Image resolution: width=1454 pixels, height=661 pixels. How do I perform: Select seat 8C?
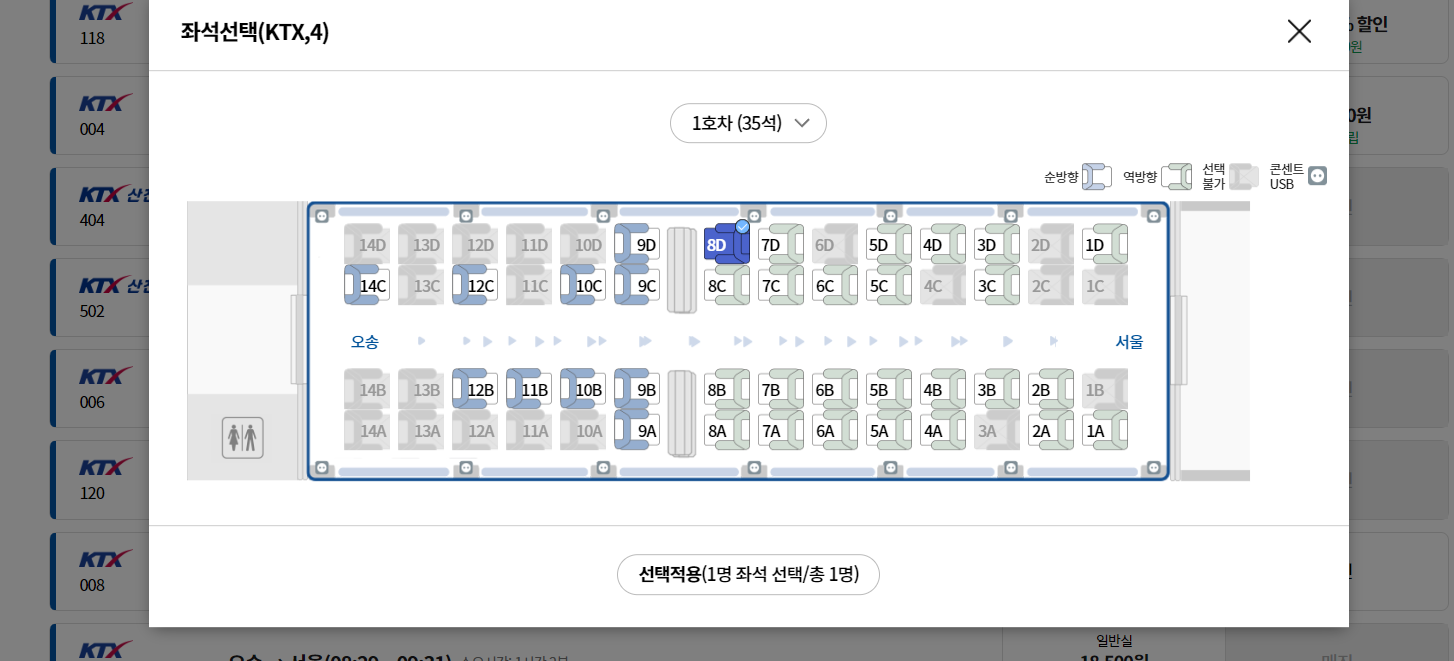[x=727, y=286]
